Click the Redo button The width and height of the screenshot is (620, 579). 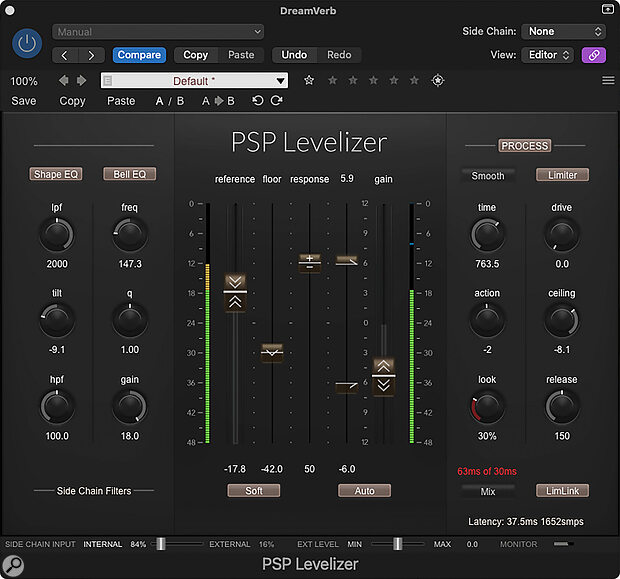pos(339,55)
